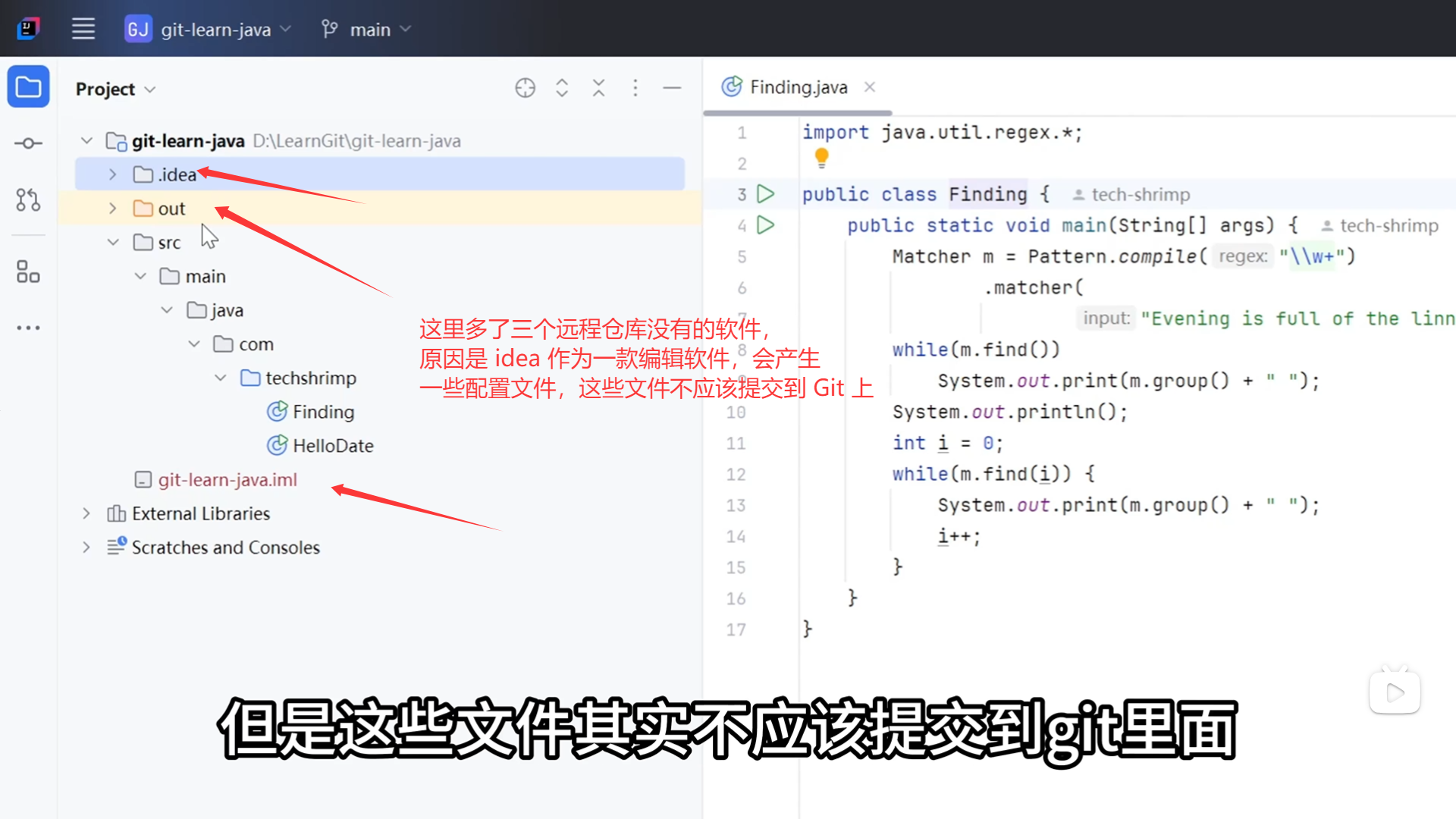The width and height of the screenshot is (1456, 819).
Task: Click Collapse All icon in Project panel
Action: (598, 88)
